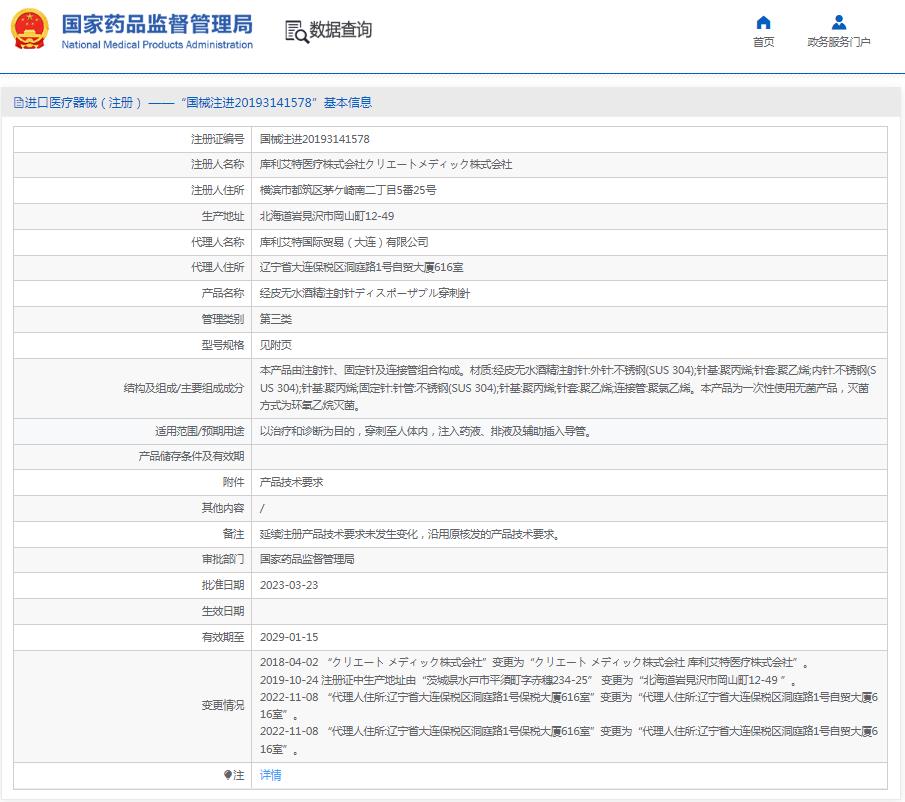Select production address 北海道岩見沢市岡山町12-49
The height and width of the screenshot is (802, 905).
327,216
